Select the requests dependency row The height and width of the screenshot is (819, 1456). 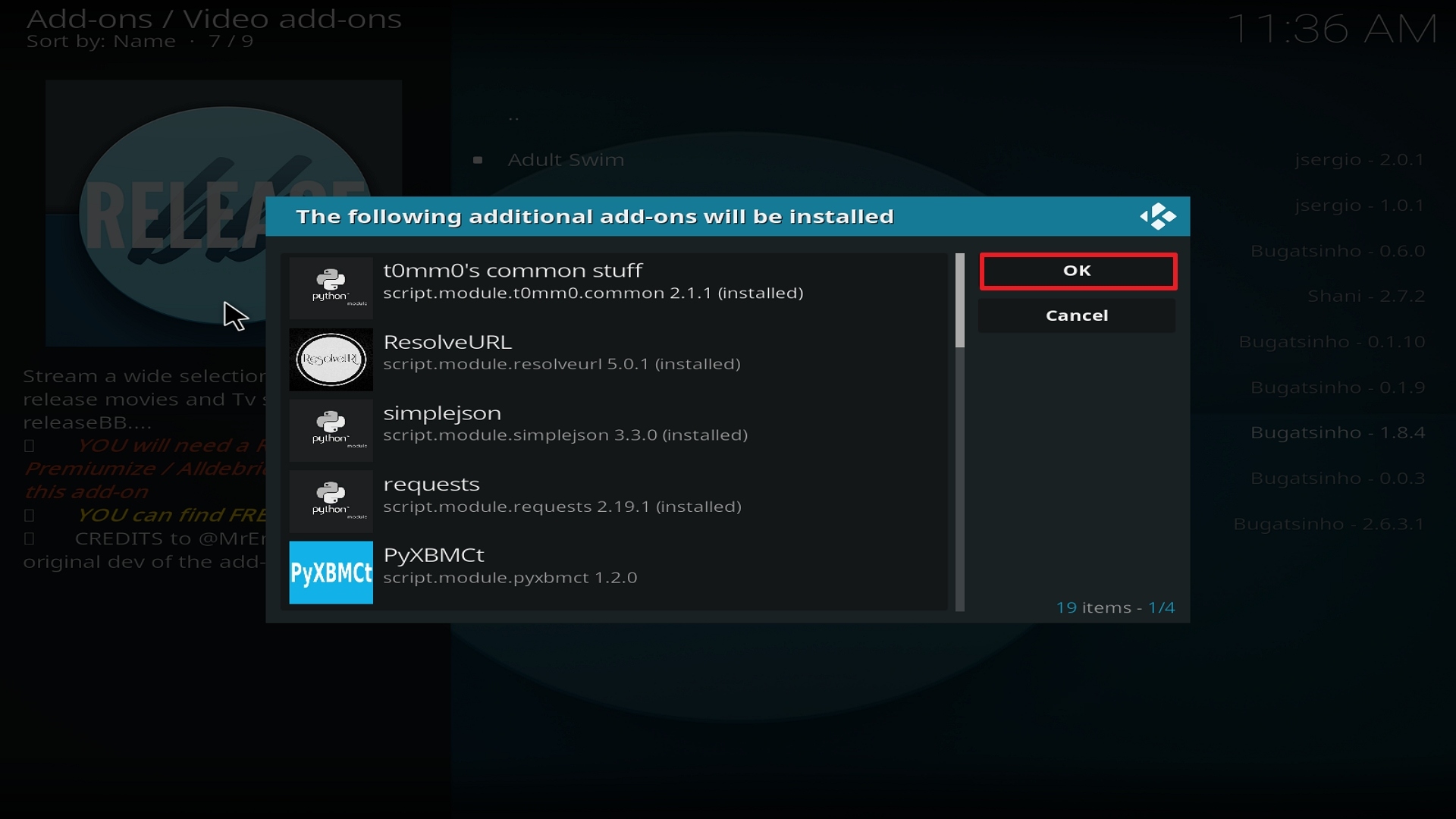coord(614,501)
